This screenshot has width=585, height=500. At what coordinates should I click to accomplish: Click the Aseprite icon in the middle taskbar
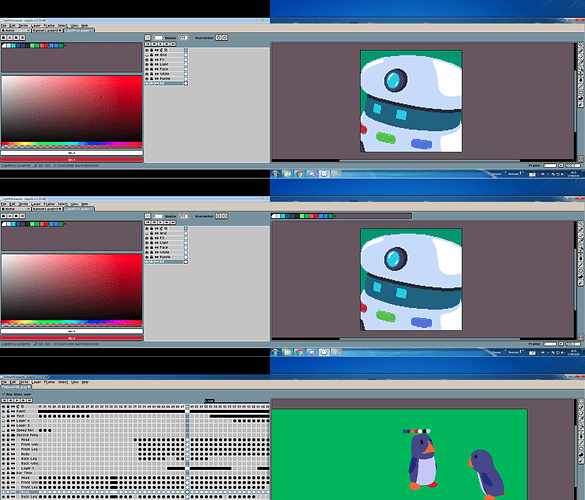[324, 352]
